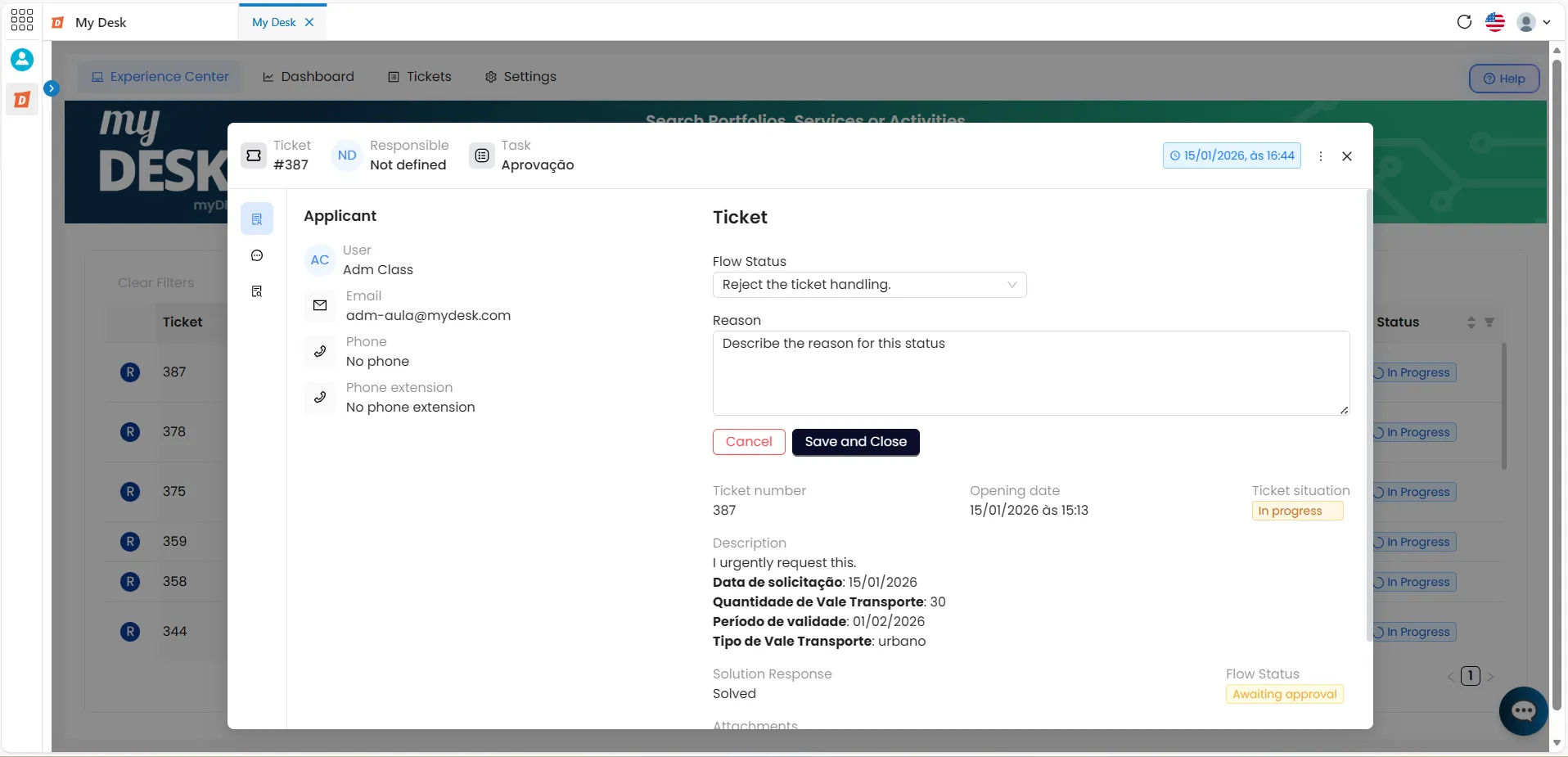The image size is (1568, 757).
Task: Click the Phone icon next to No phone
Action: tap(320, 351)
